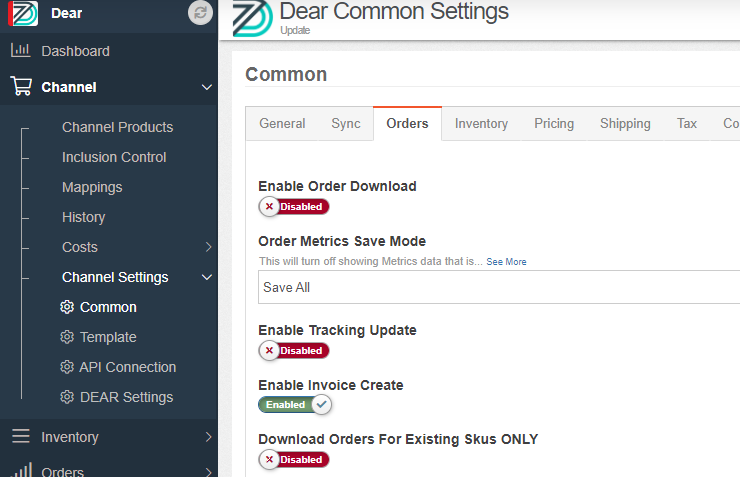The width and height of the screenshot is (740, 477).
Task: Click the Orders sidebar menu label
Action: coord(62,471)
